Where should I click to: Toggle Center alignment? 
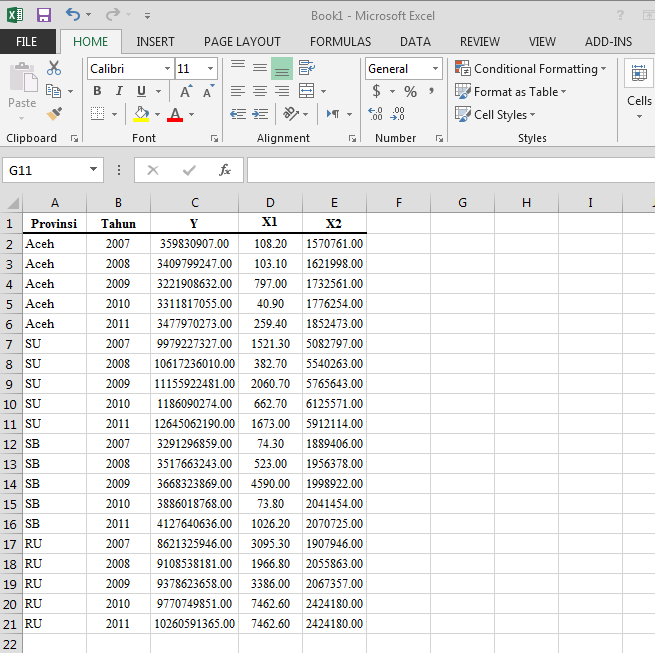point(260,91)
